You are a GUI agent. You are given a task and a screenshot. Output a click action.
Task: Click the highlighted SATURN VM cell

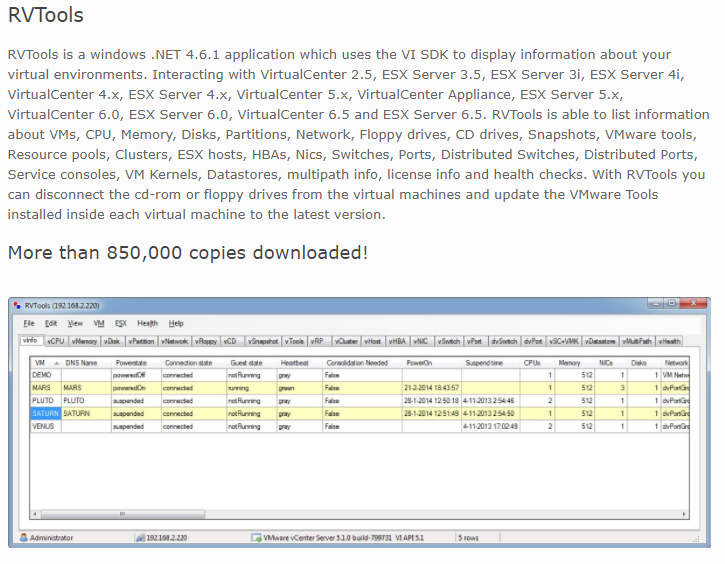point(46,414)
